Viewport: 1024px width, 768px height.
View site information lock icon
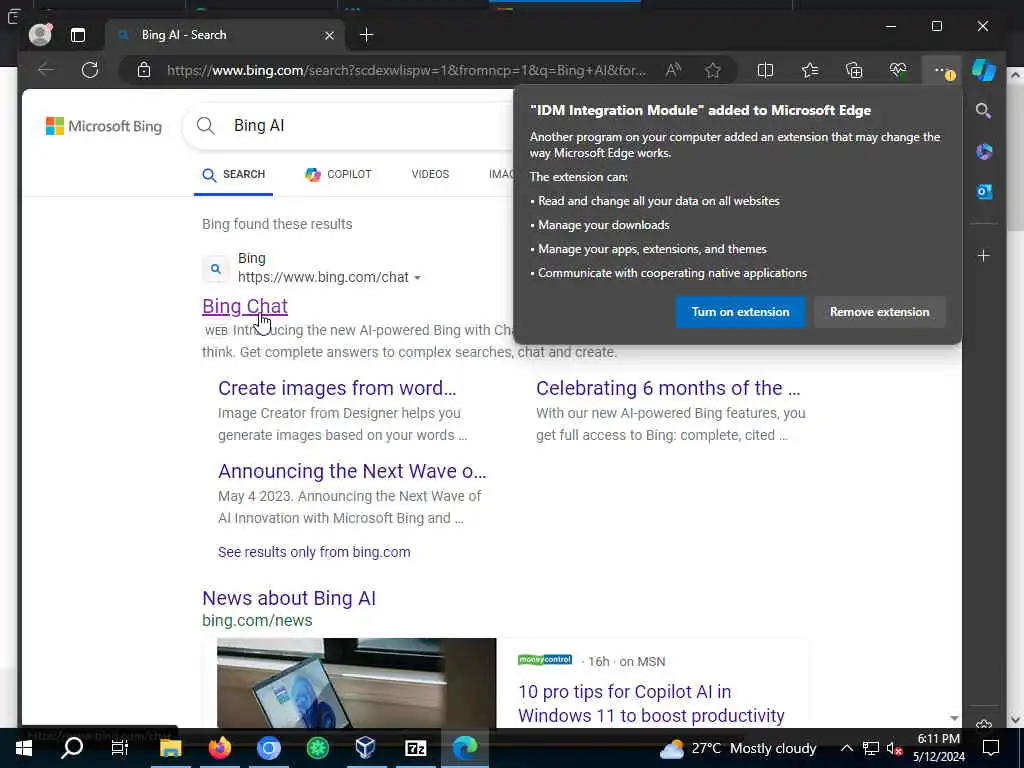tap(144, 70)
